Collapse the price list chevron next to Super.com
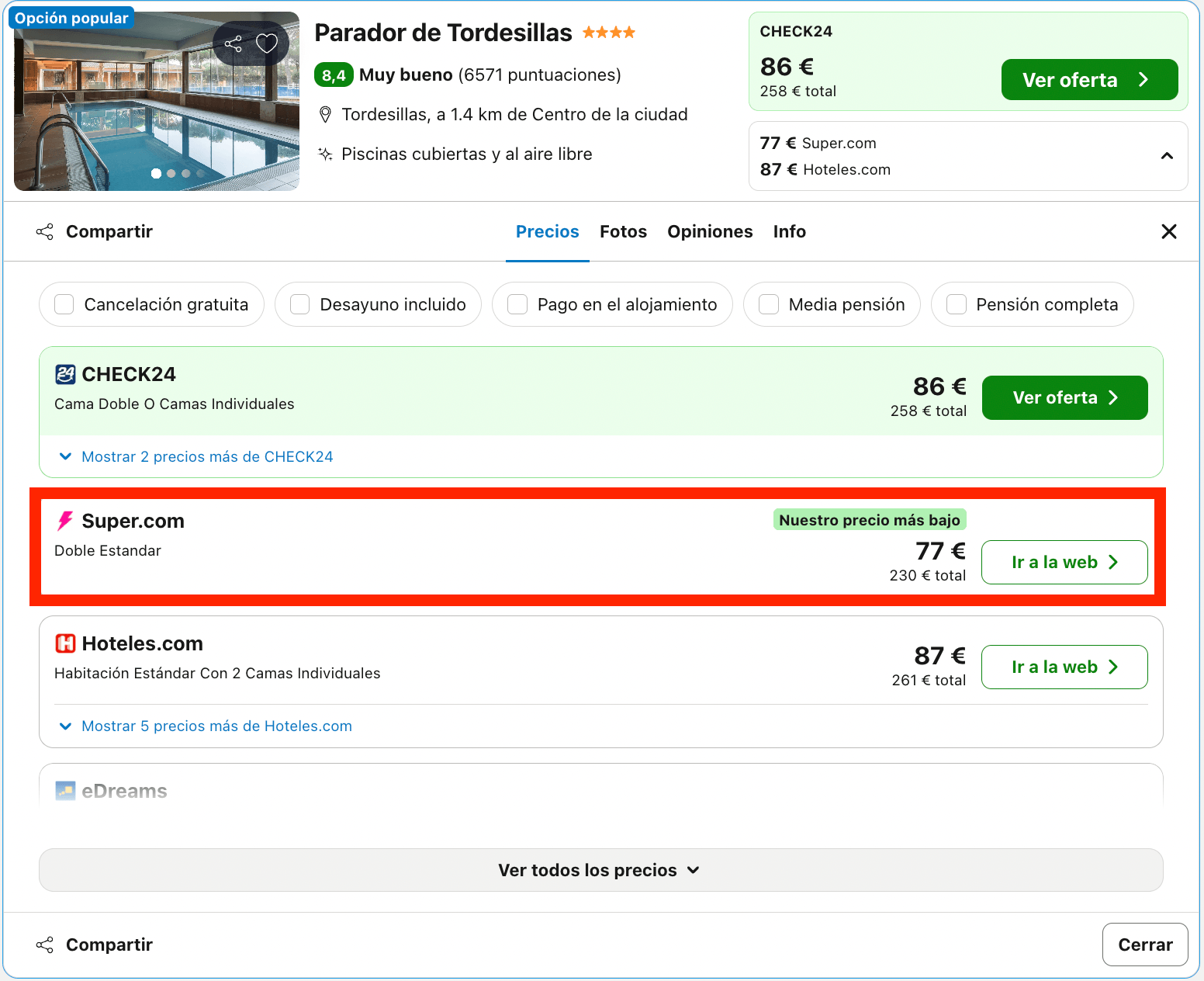The width and height of the screenshot is (1204, 981). (1167, 156)
